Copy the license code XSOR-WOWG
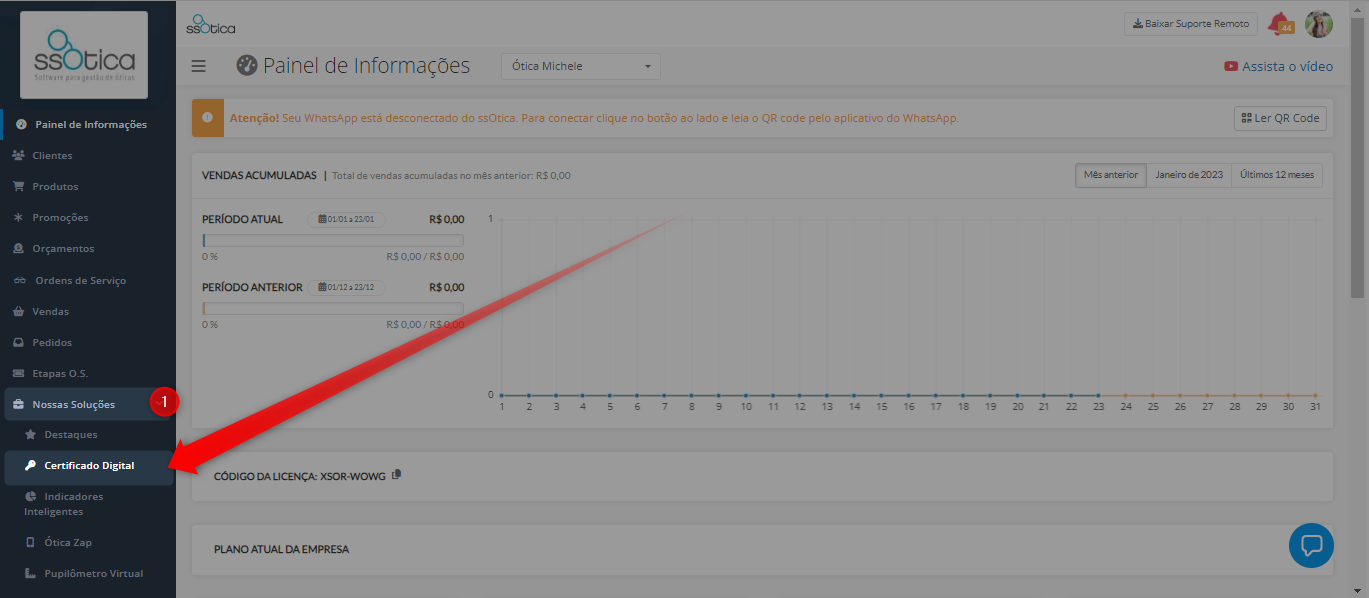The image size is (1369, 598). click(397, 474)
